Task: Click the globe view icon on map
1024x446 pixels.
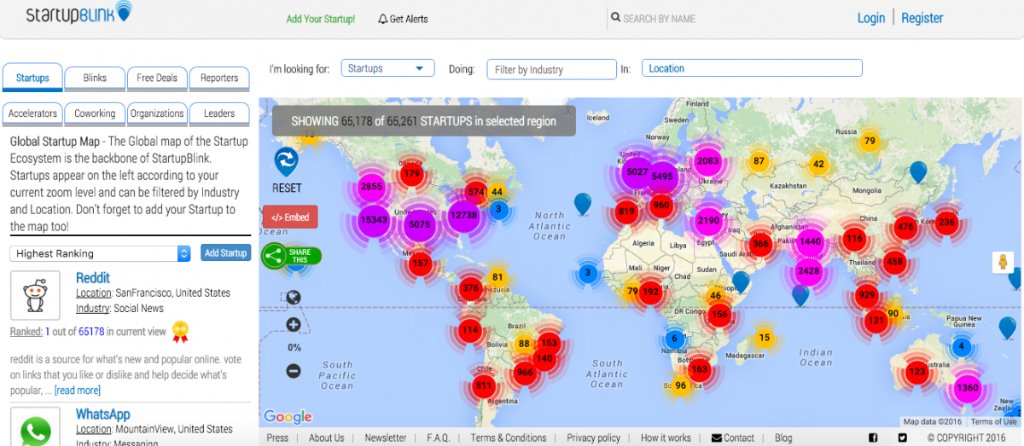Action: (x=294, y=298)
